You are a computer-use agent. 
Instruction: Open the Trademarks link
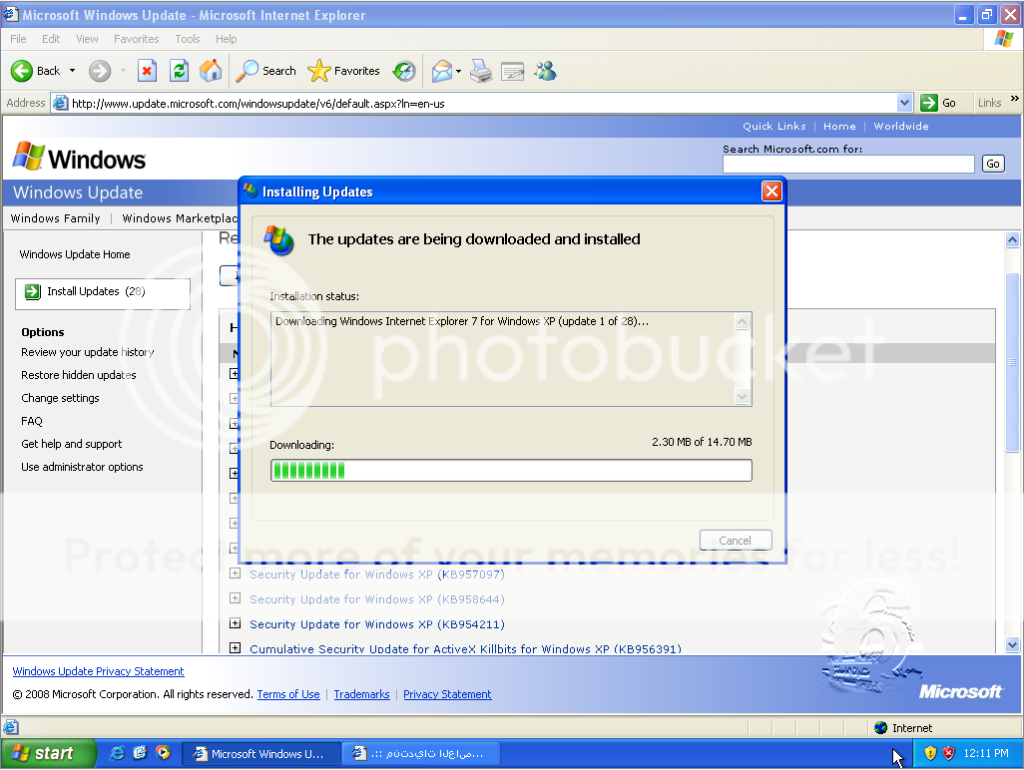pyautogui.click(x=362, y=694)
